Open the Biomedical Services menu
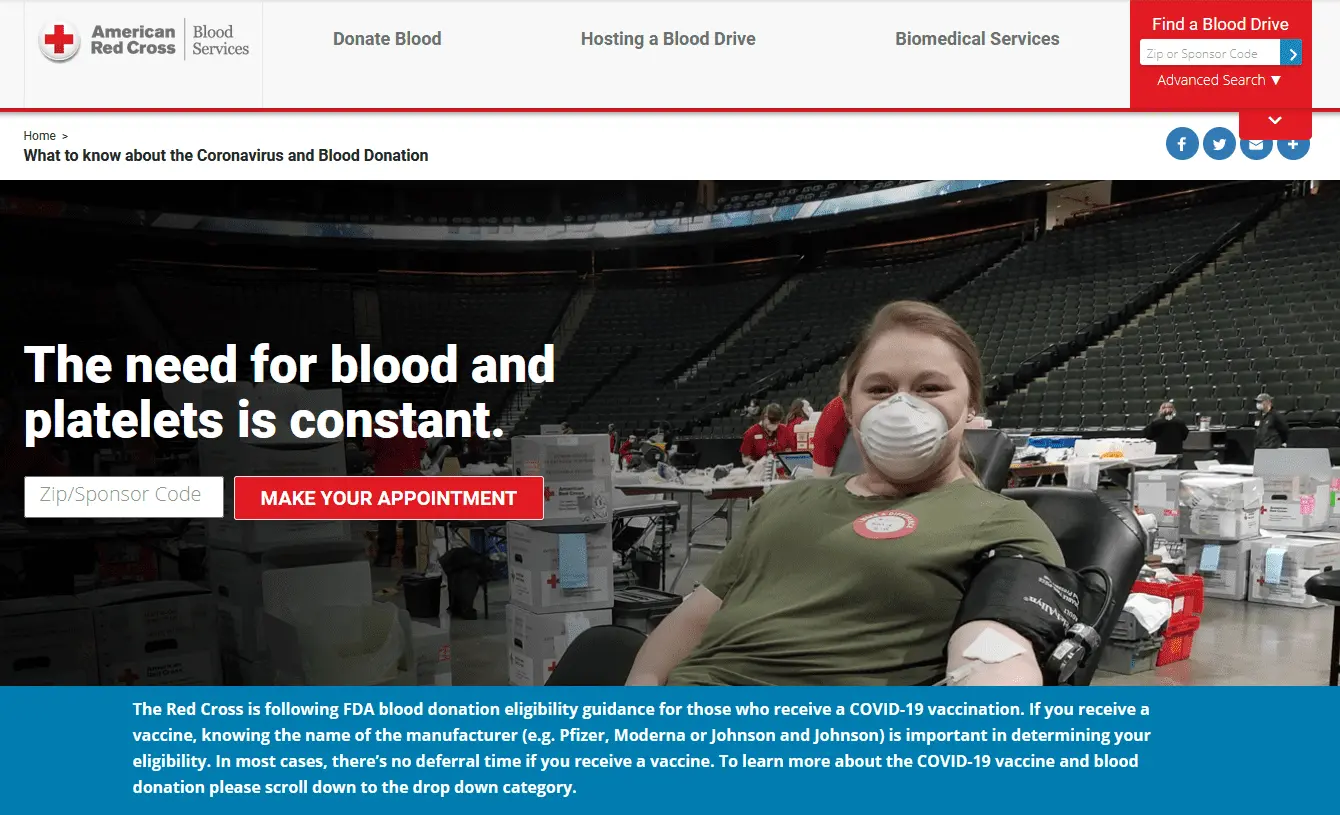 (977, 39)
